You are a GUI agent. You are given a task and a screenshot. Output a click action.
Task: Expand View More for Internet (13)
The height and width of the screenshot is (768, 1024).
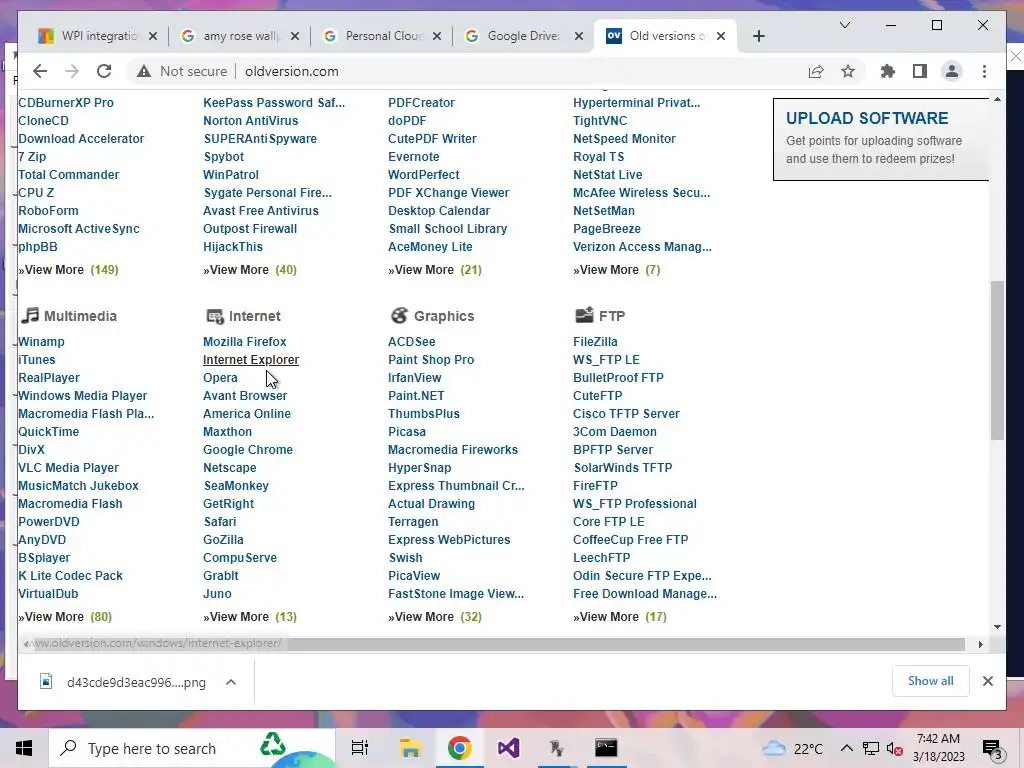(x=250, y=616)
